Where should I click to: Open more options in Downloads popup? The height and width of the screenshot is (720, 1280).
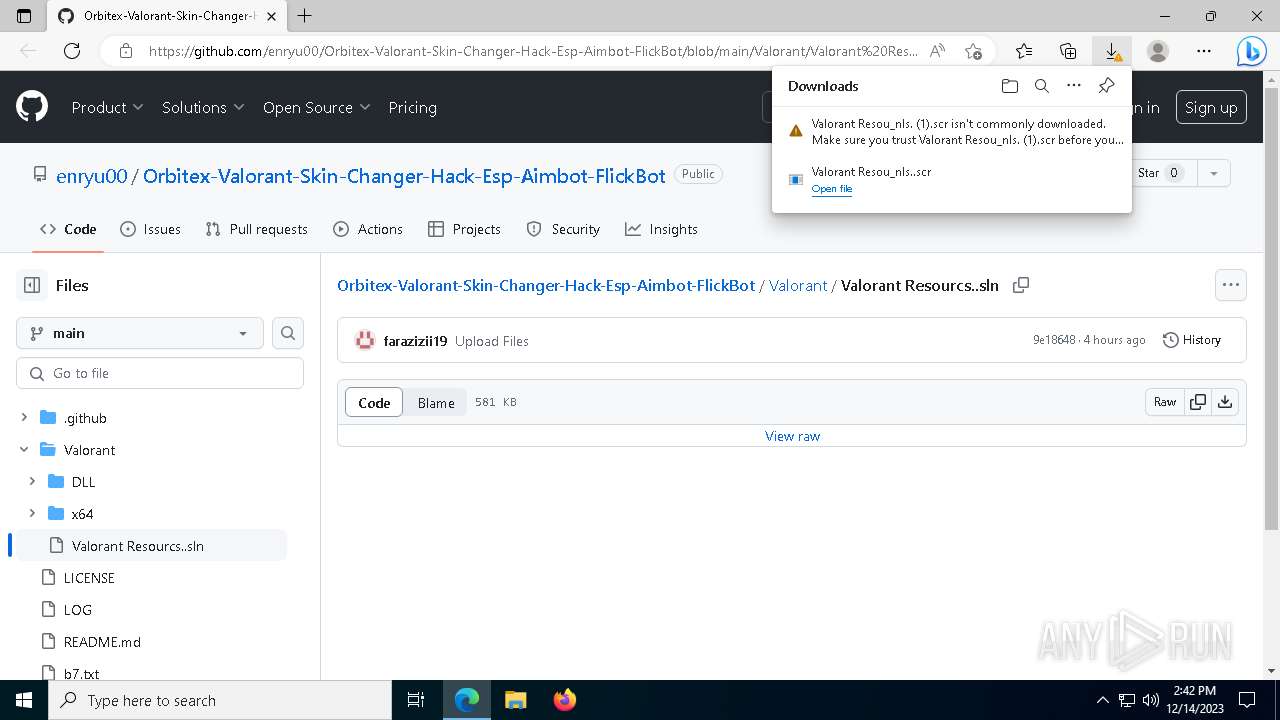pos(1074,86)
